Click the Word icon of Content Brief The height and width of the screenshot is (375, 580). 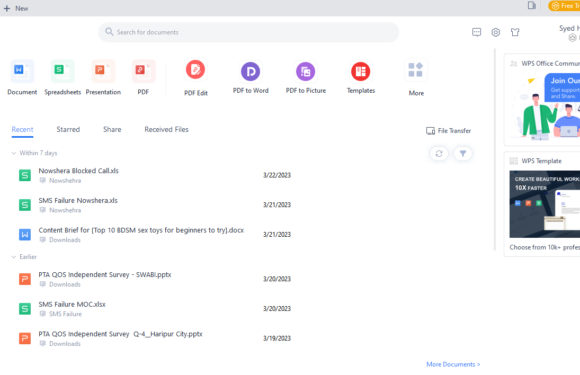[25, 234]
